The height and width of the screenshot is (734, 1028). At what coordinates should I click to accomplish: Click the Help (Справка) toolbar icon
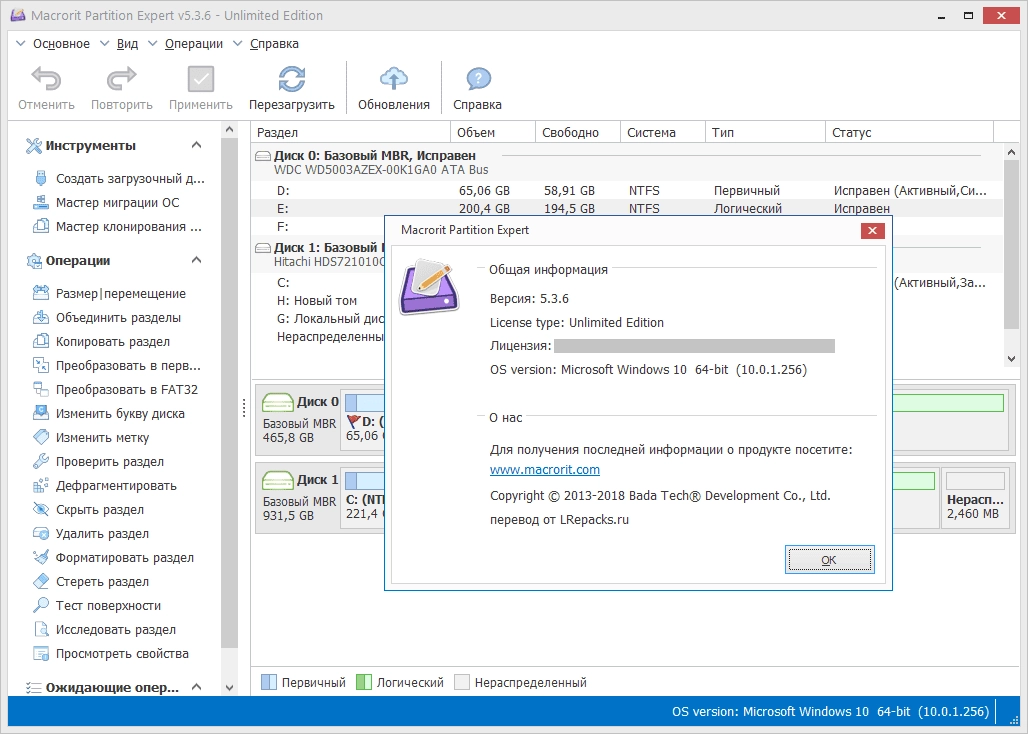[x=478, y=79]
